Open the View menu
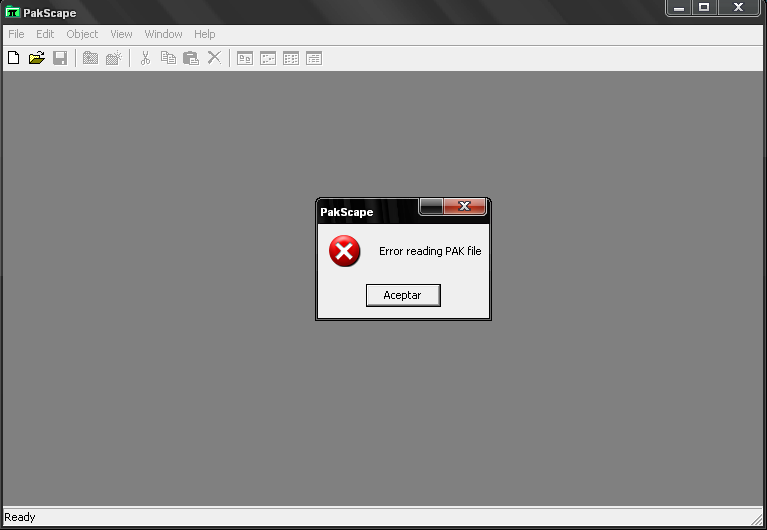This screenshot has width=767, height=530. [x=121, y=34]
